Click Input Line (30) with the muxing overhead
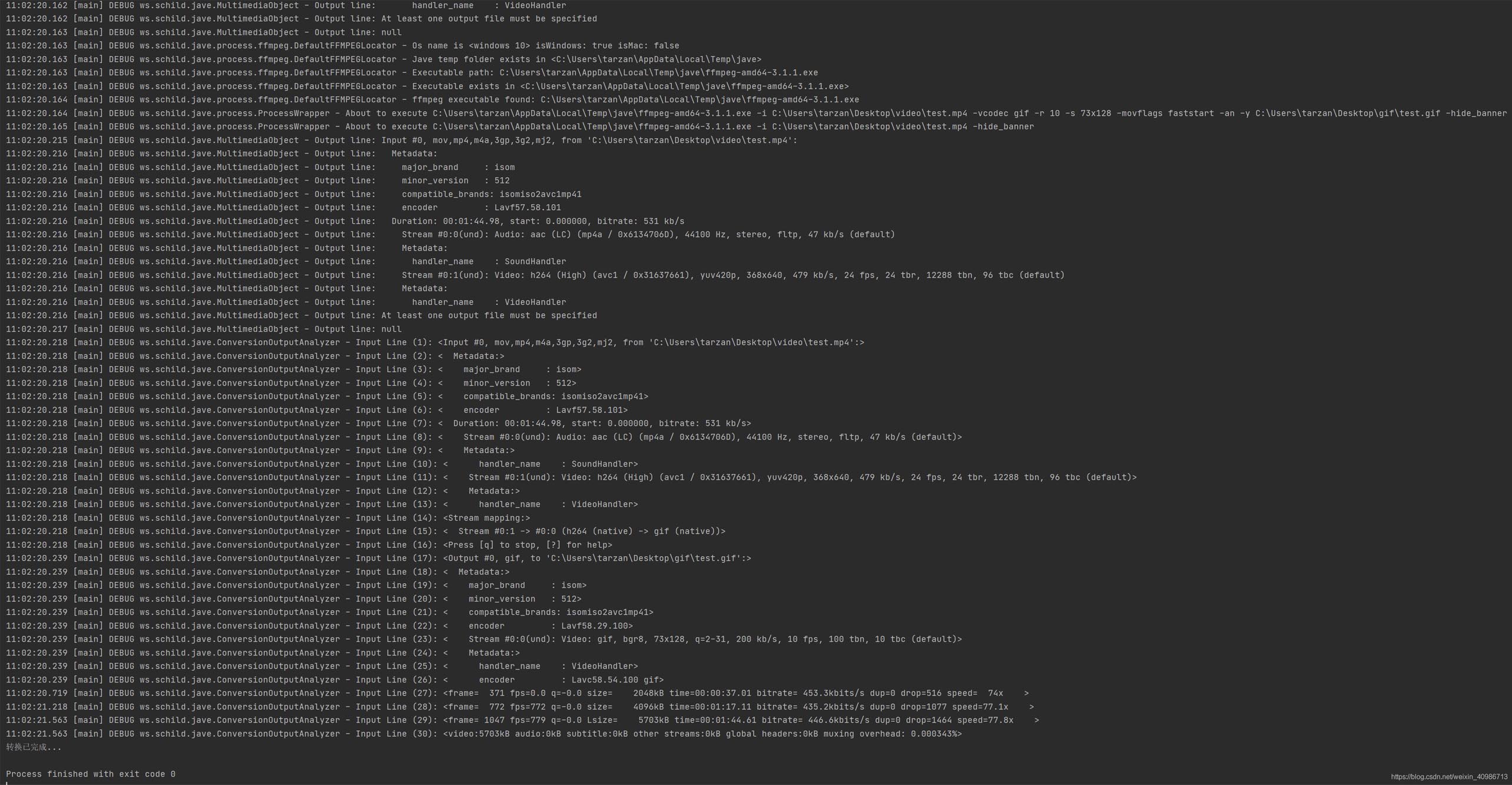This screenshot has width=1512, height=785. click(702, 734)
